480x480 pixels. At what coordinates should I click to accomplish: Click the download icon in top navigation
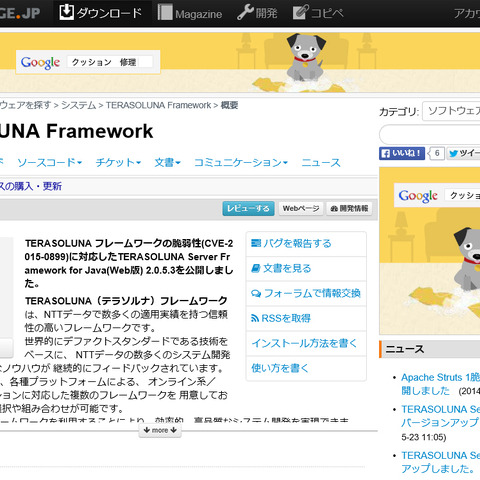tap(66, 13)
